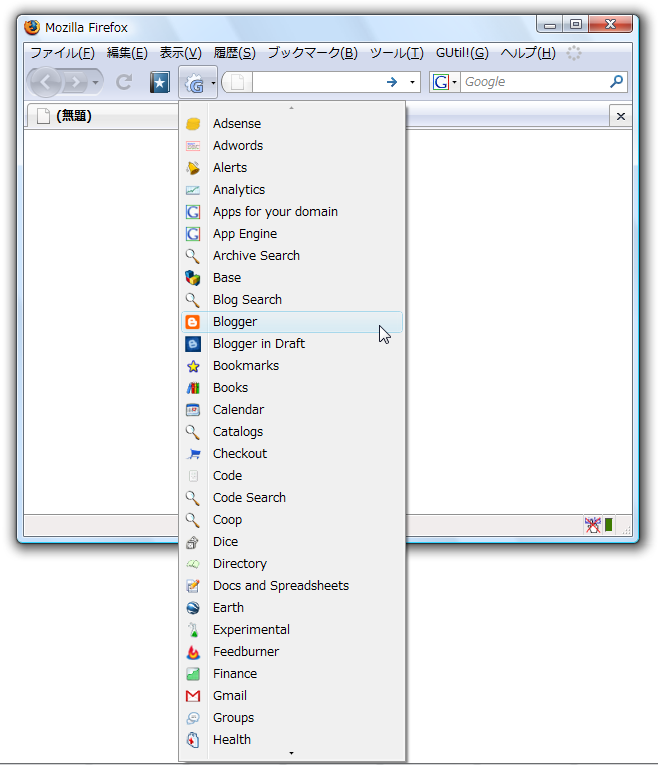
Task: Click the Alerts bell icon
Action: click(x=193, y=168)
